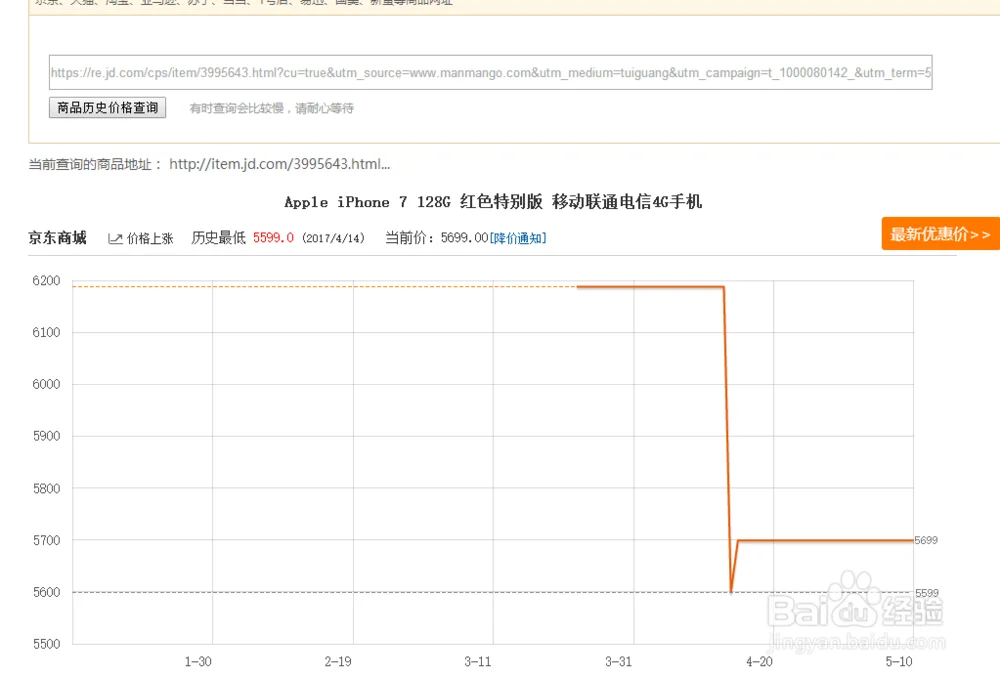Click the 5600 y-axis label
This screenshot has height=677, width=1000.
tap(46, 592)
